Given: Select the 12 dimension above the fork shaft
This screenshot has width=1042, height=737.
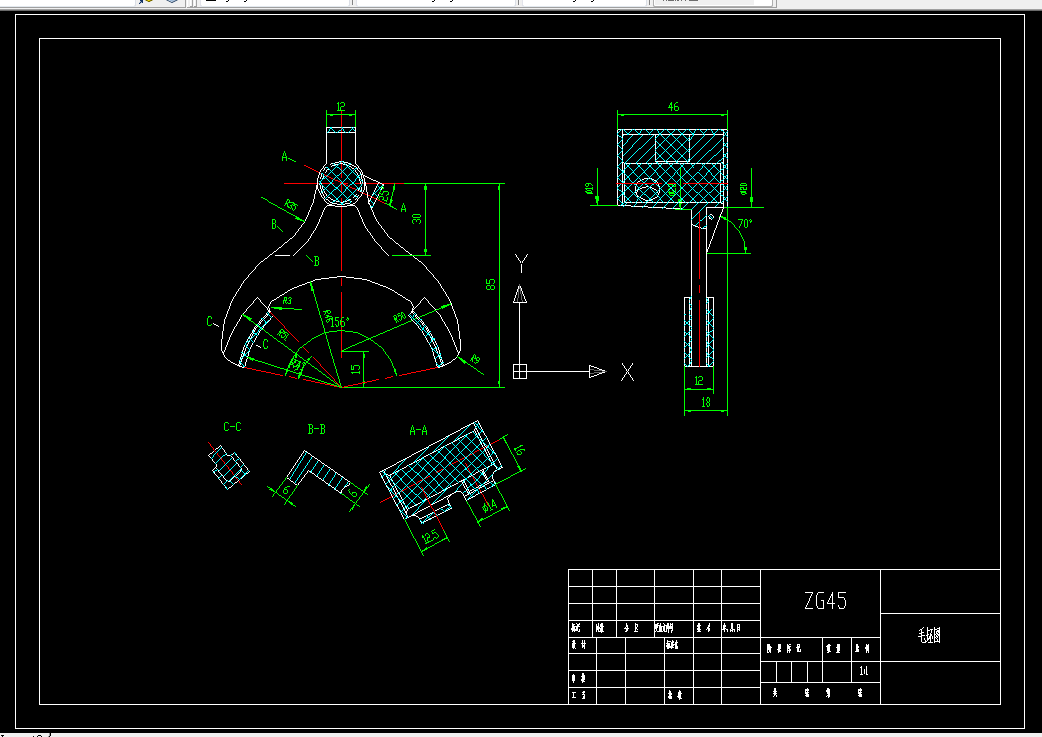Looking at the screenshot, I should (341, 106).
